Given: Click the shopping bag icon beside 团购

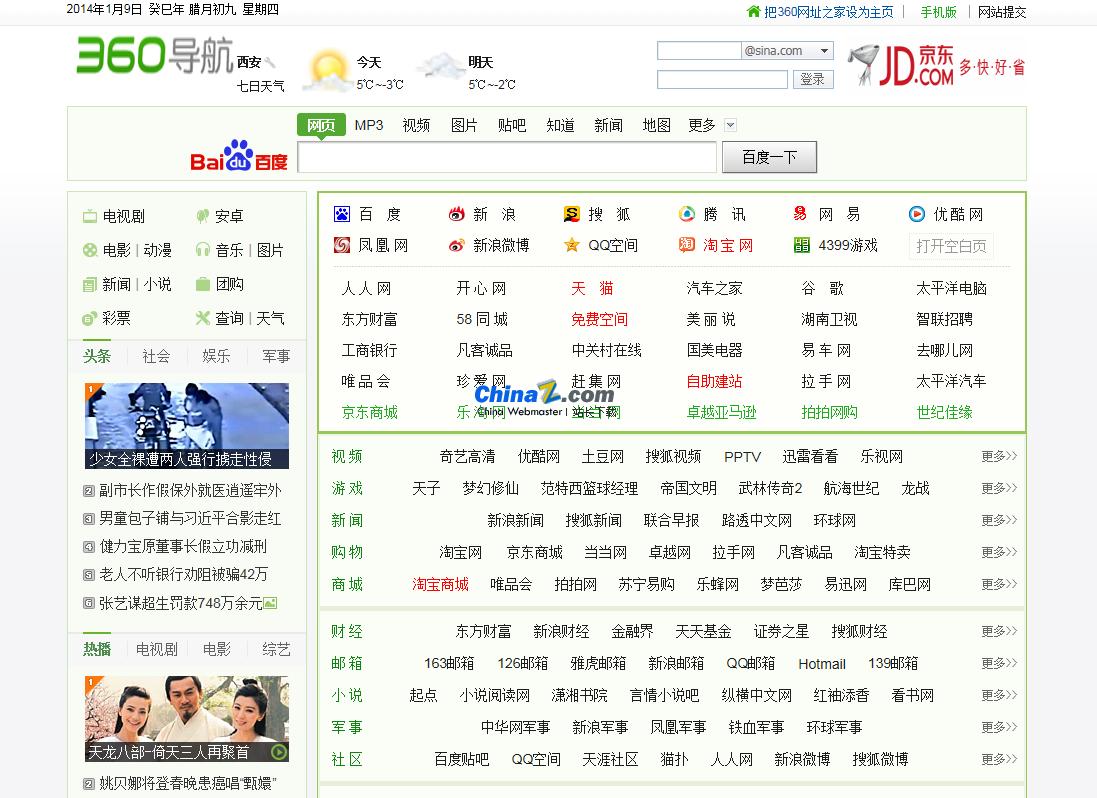Looking at the screenshot, I should coord(203,284).
